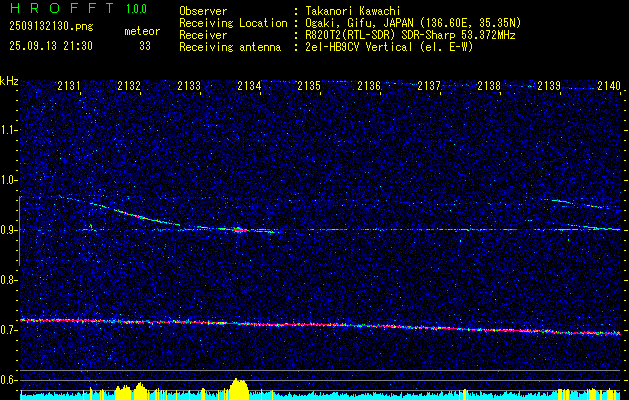Click the 2137 time marker
The image size is (629, 400).
coord(429,85)
